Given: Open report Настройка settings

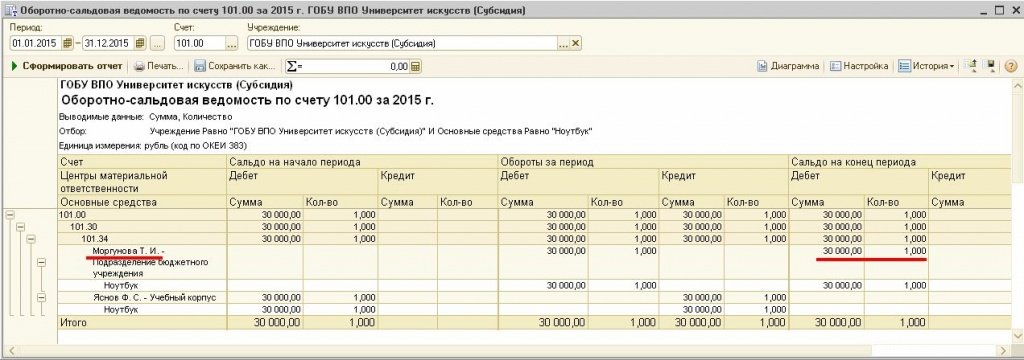Looking at the screenshot, I should pyautogui.click(x=859, y=66).
